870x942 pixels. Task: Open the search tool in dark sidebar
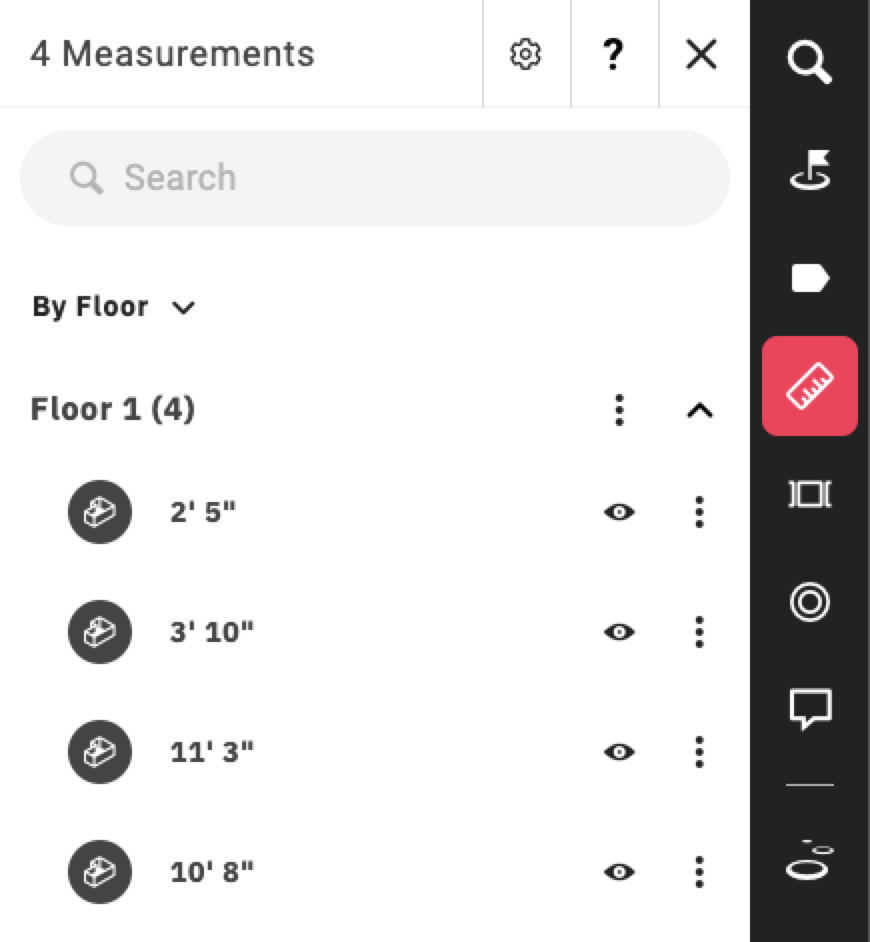coord(809,62)
